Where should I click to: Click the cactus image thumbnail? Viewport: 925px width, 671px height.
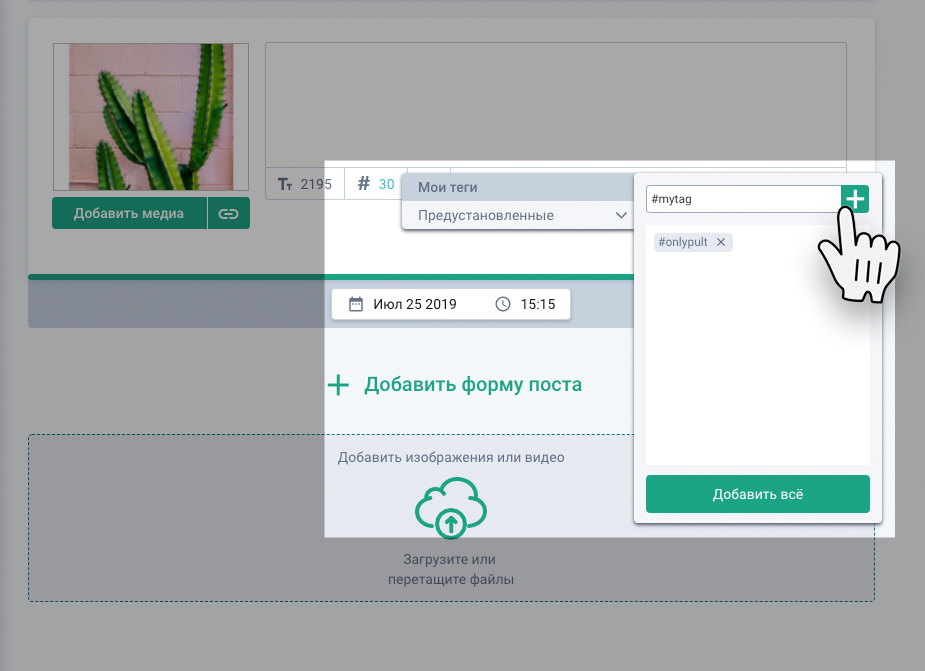tap(150, 116)
